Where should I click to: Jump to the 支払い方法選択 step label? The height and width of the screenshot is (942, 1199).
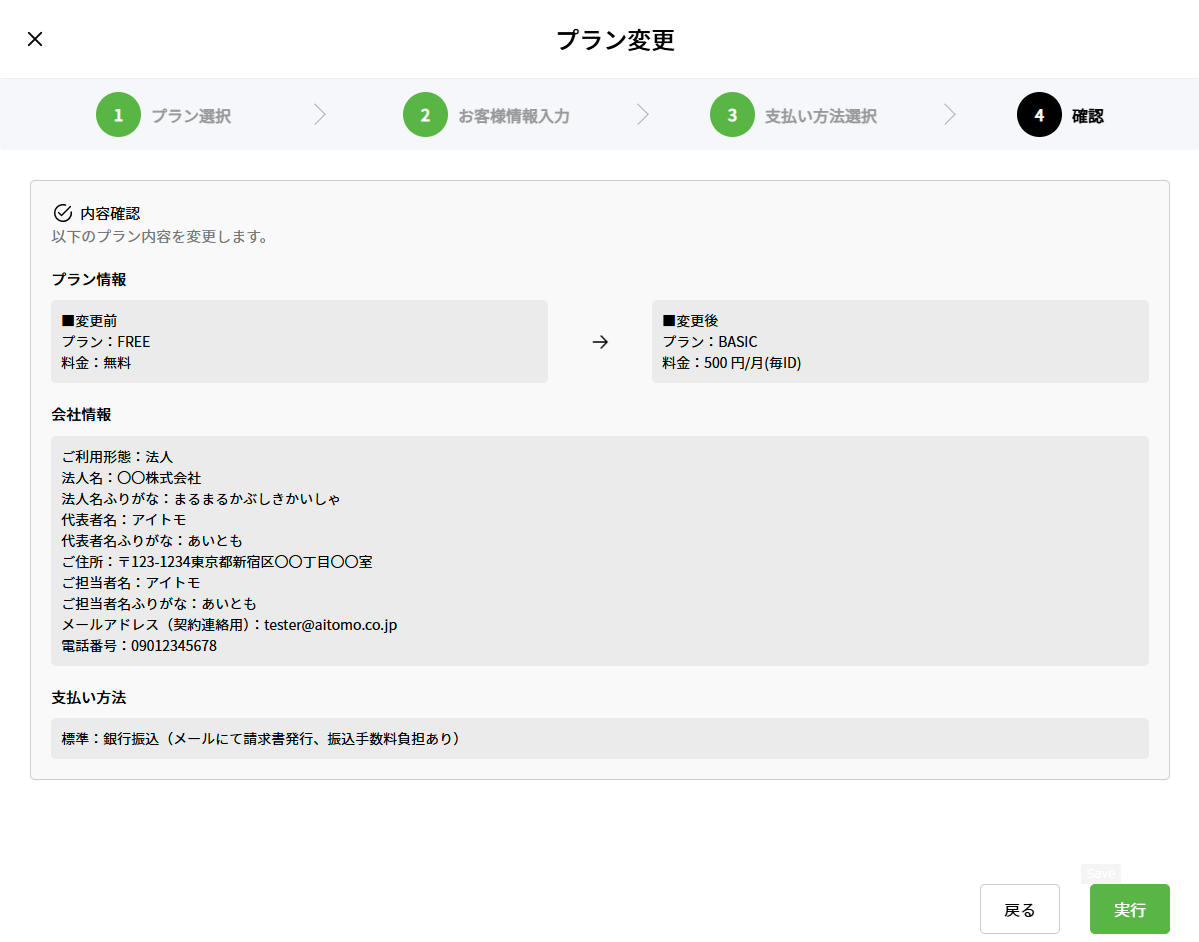[x=821, y=116]
